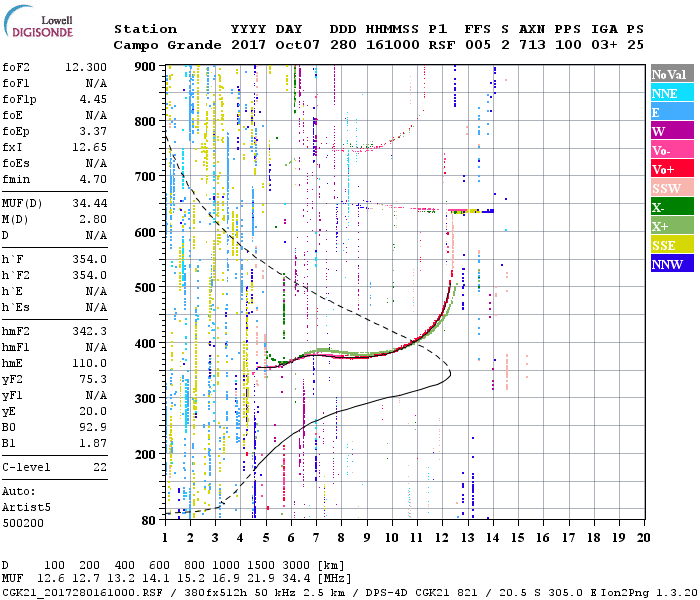Click the Vo- pink legend swatch
This screenshot has height=600, width=700.
point(670,150)
